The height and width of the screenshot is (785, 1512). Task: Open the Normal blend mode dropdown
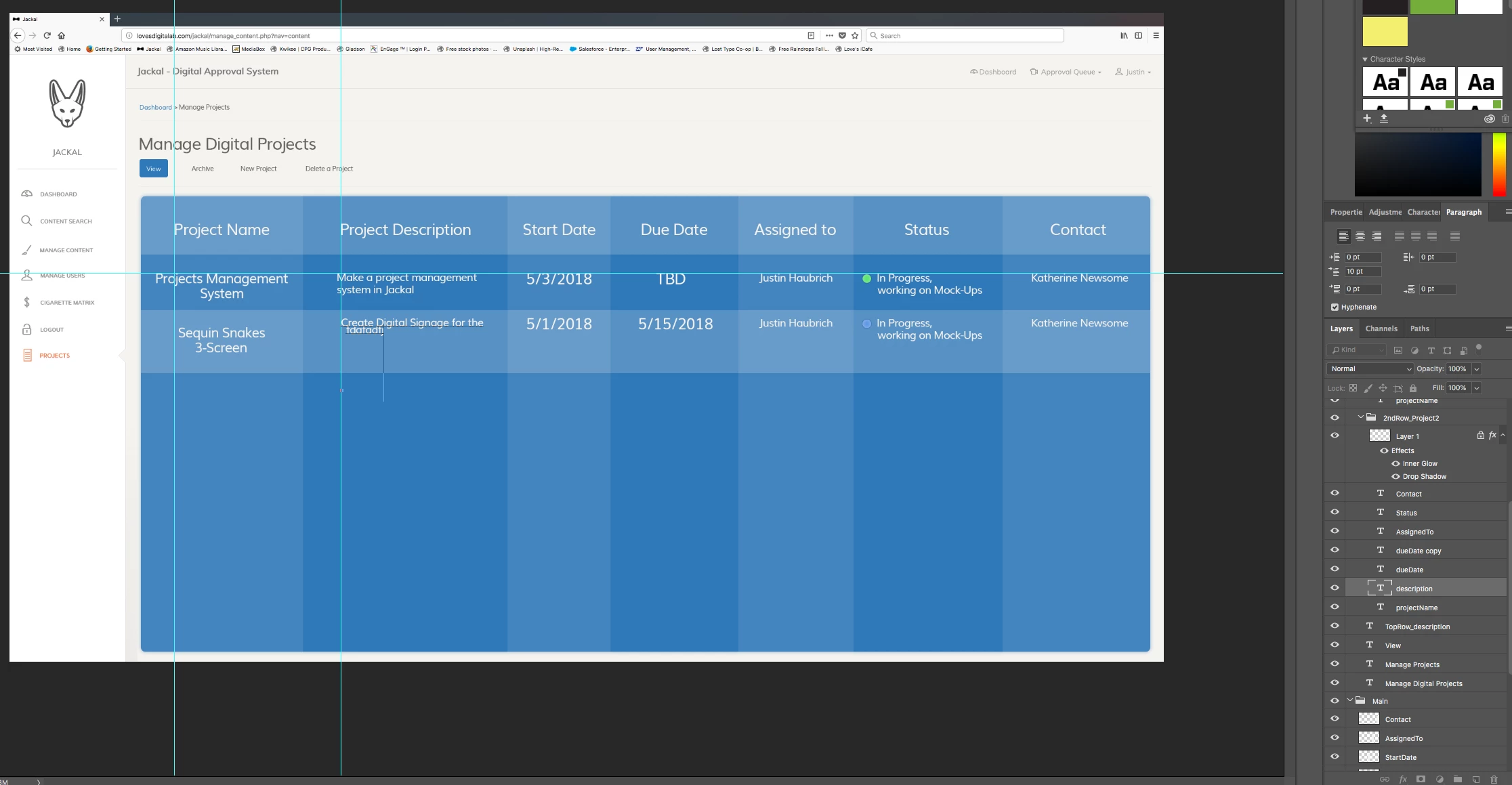[x=1369, y=368]
